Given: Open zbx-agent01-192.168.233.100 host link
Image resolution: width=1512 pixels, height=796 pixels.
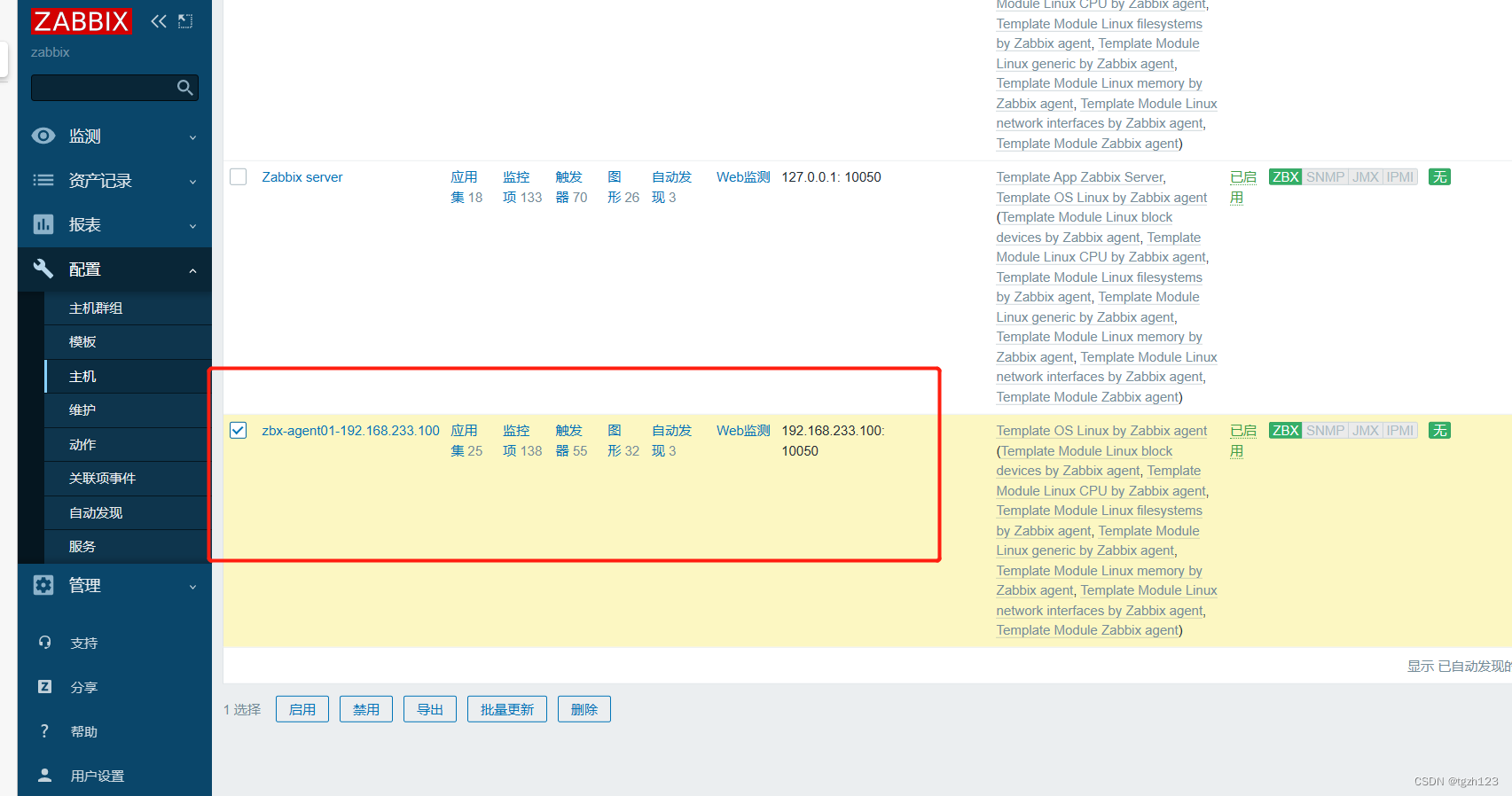Looking at the screenshot, I should click(x=350, y=431).
